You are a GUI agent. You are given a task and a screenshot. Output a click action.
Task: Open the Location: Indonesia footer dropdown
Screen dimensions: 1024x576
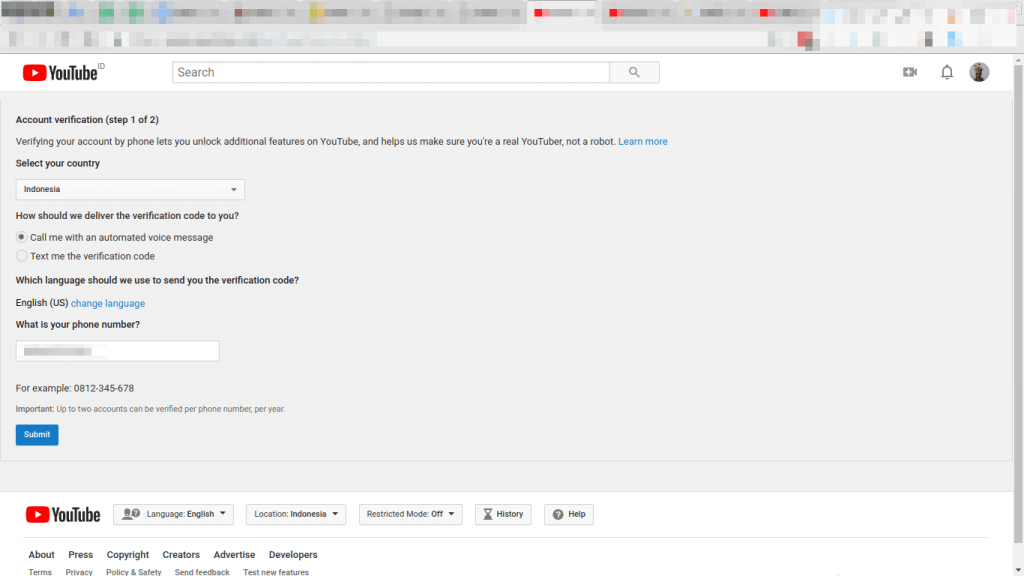tap(296, 515)
